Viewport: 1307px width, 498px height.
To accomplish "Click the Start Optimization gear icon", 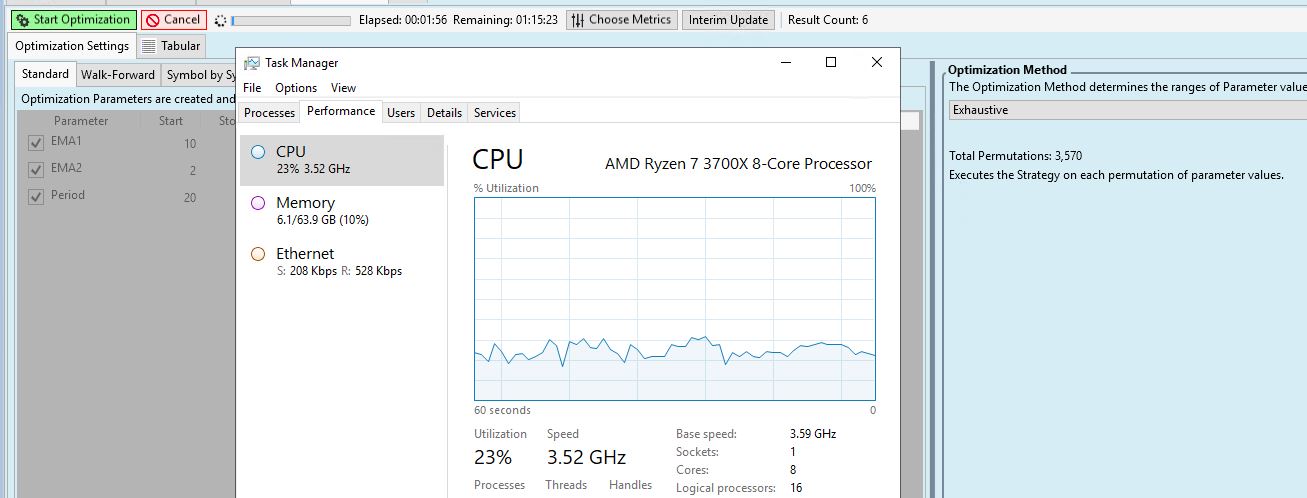I will click(x=23, y=20).
